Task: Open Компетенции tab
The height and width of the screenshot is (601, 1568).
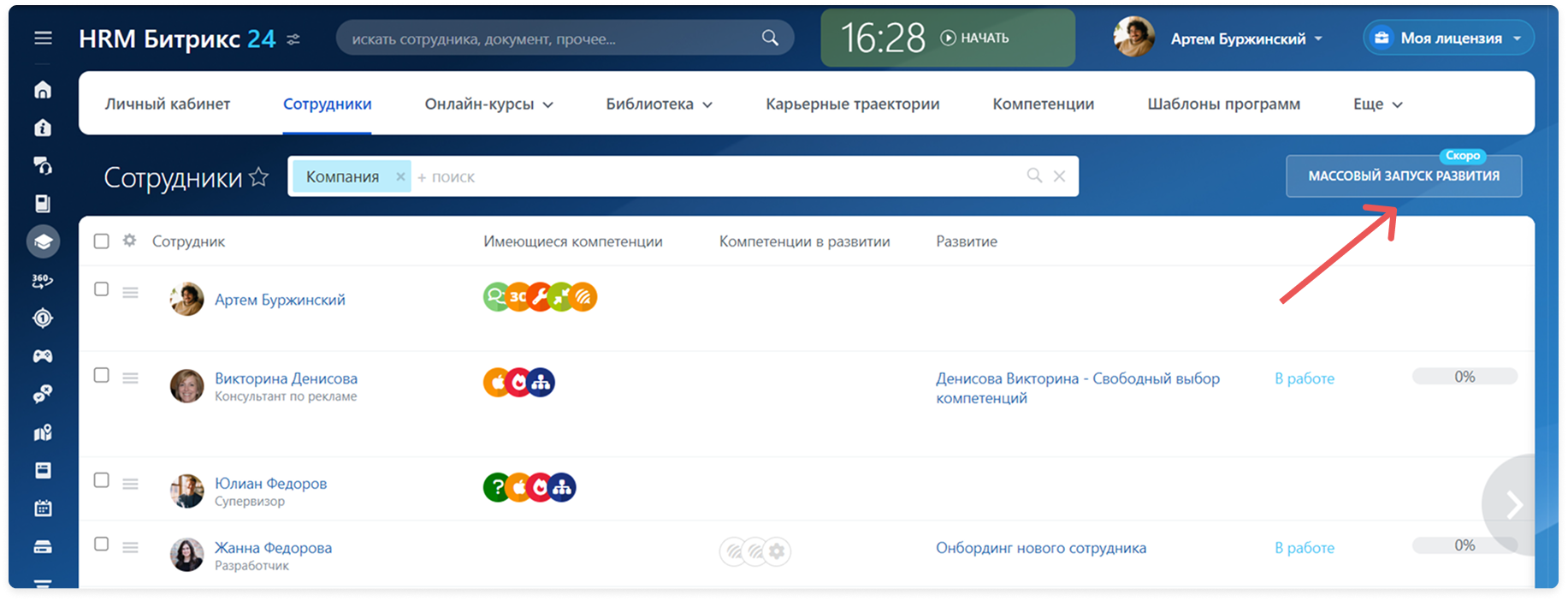Action: click(1043, 104)
